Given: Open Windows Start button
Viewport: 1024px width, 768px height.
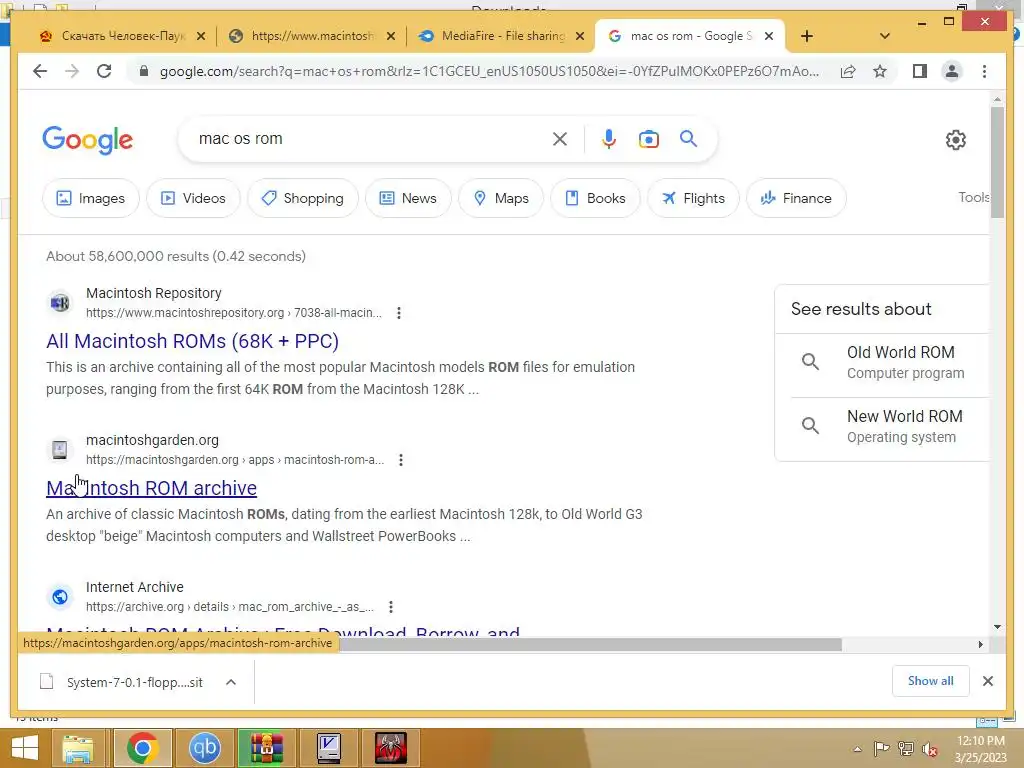Looking at the screenshot, I should pyautogui.click(x=25, y=748).
